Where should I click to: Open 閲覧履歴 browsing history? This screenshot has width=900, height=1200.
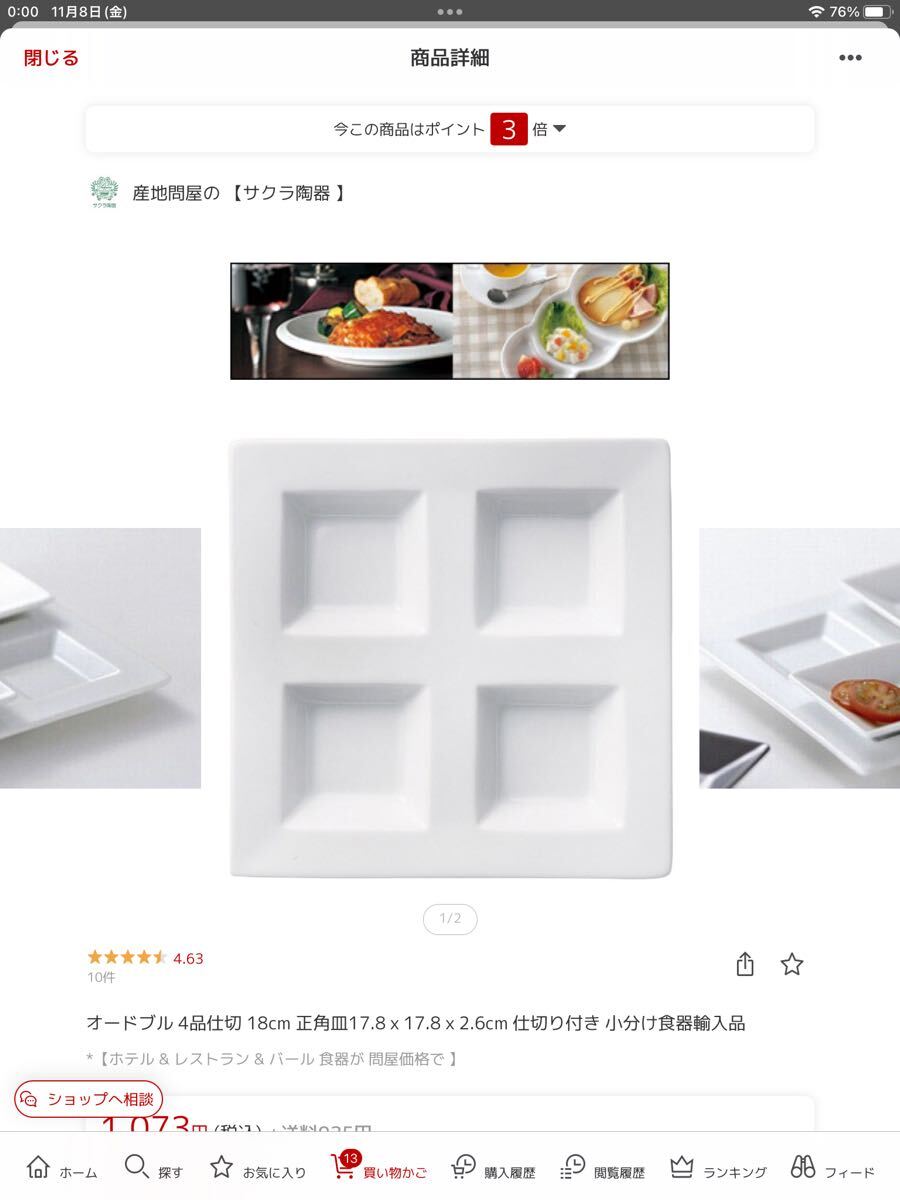(x=602, y=1168)
